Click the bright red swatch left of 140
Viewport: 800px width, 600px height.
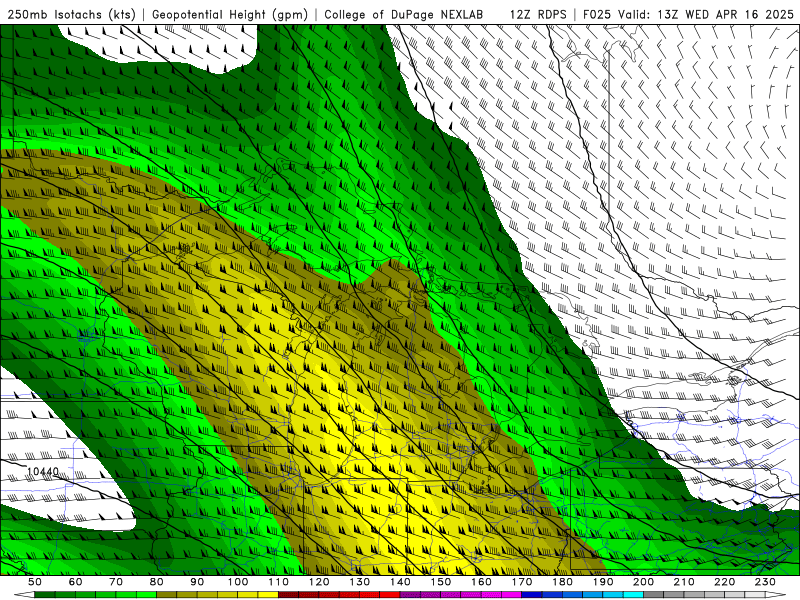point(390,594)
